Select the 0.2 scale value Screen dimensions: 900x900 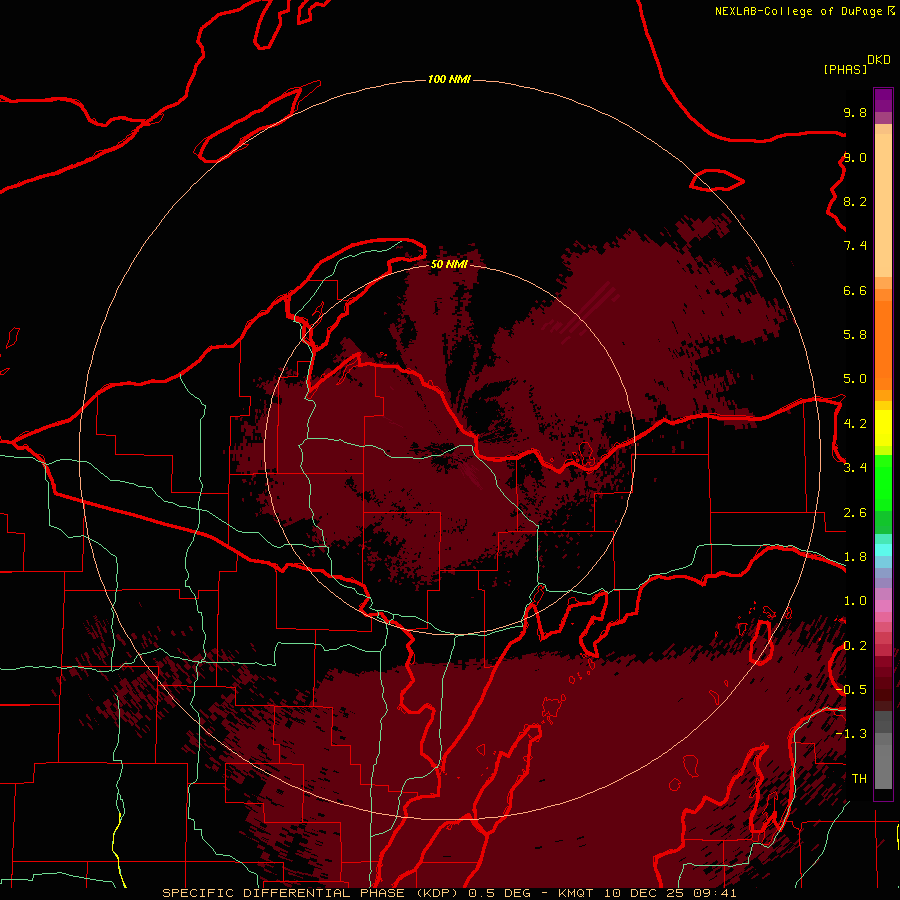(855, 646)
